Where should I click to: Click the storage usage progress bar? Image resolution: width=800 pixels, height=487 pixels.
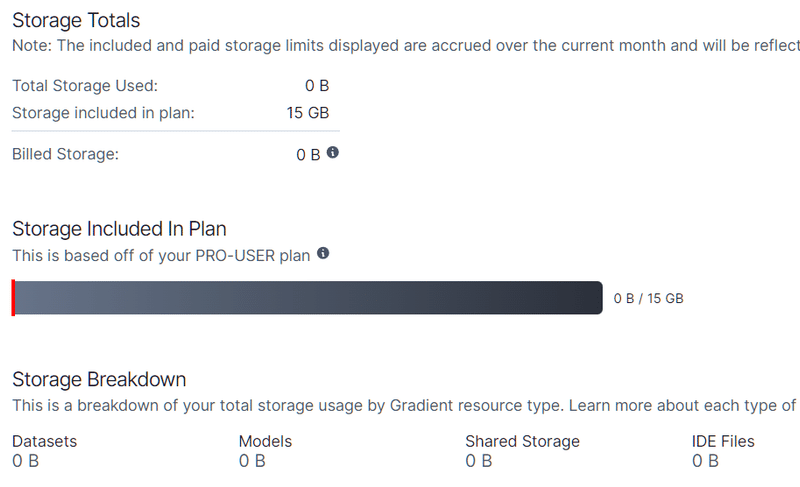(307, 298)
